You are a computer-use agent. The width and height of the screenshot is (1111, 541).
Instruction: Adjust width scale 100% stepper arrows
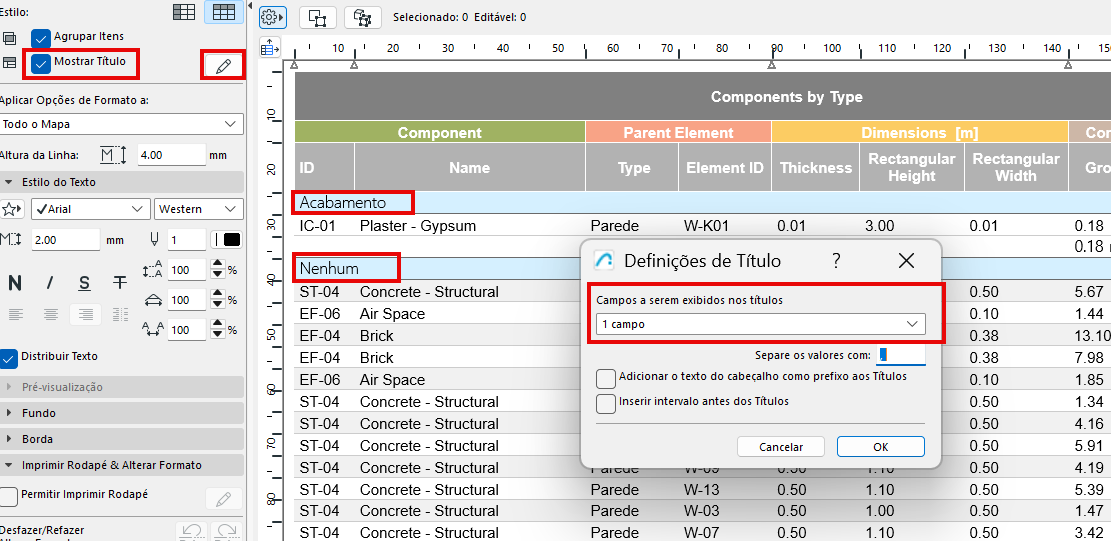[x=218, y=300]
